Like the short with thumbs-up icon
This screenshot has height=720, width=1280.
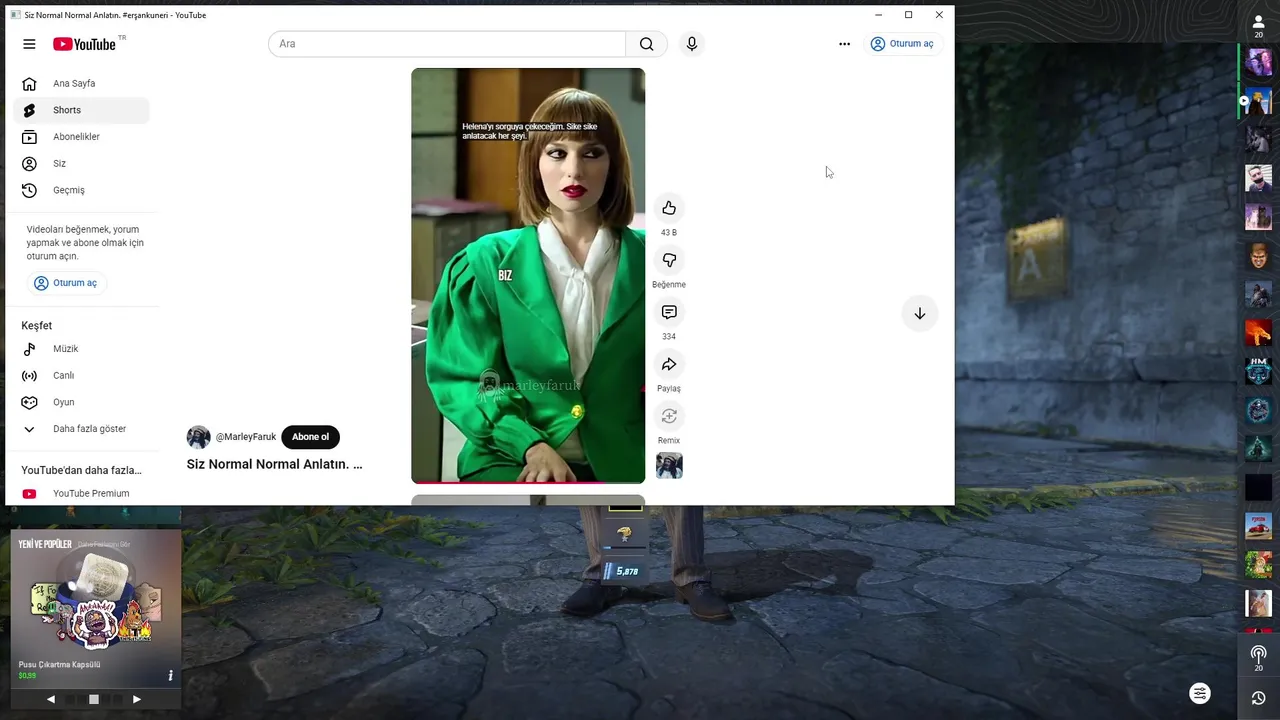click(669, 208)
